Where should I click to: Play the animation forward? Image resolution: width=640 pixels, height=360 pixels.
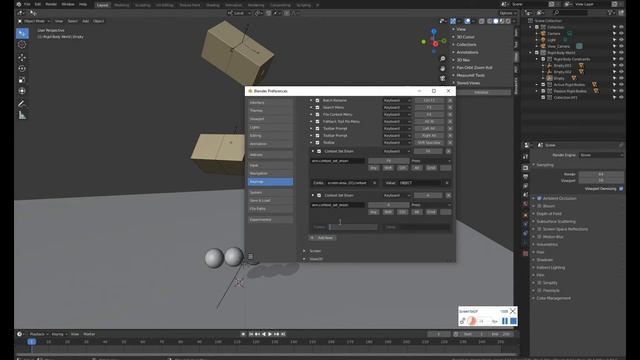[x=270, y=334]
